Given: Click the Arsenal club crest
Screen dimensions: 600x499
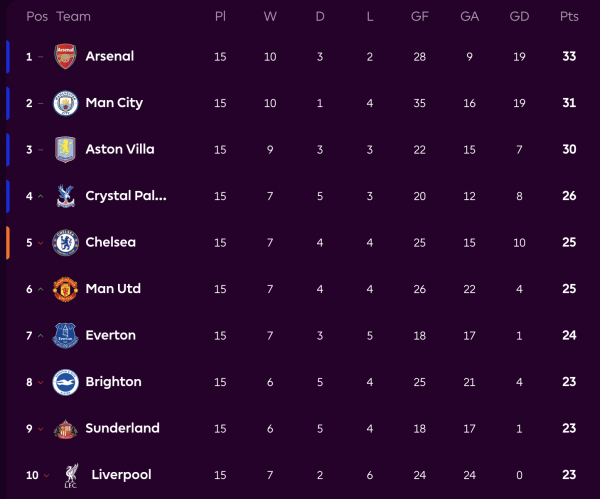Looking at the screenshot, I should [x=65, y=56].
